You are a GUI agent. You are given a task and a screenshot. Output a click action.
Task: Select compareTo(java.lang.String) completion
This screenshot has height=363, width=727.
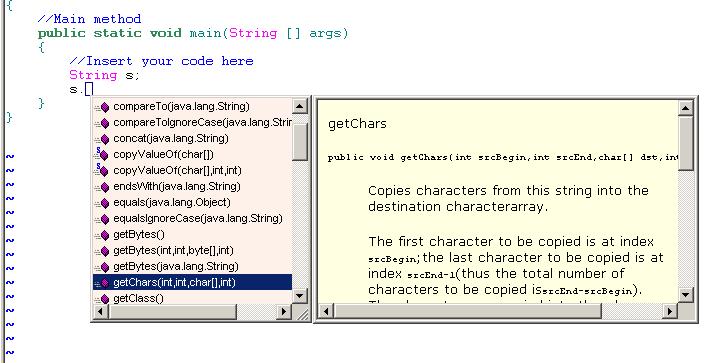click(192, 107)
